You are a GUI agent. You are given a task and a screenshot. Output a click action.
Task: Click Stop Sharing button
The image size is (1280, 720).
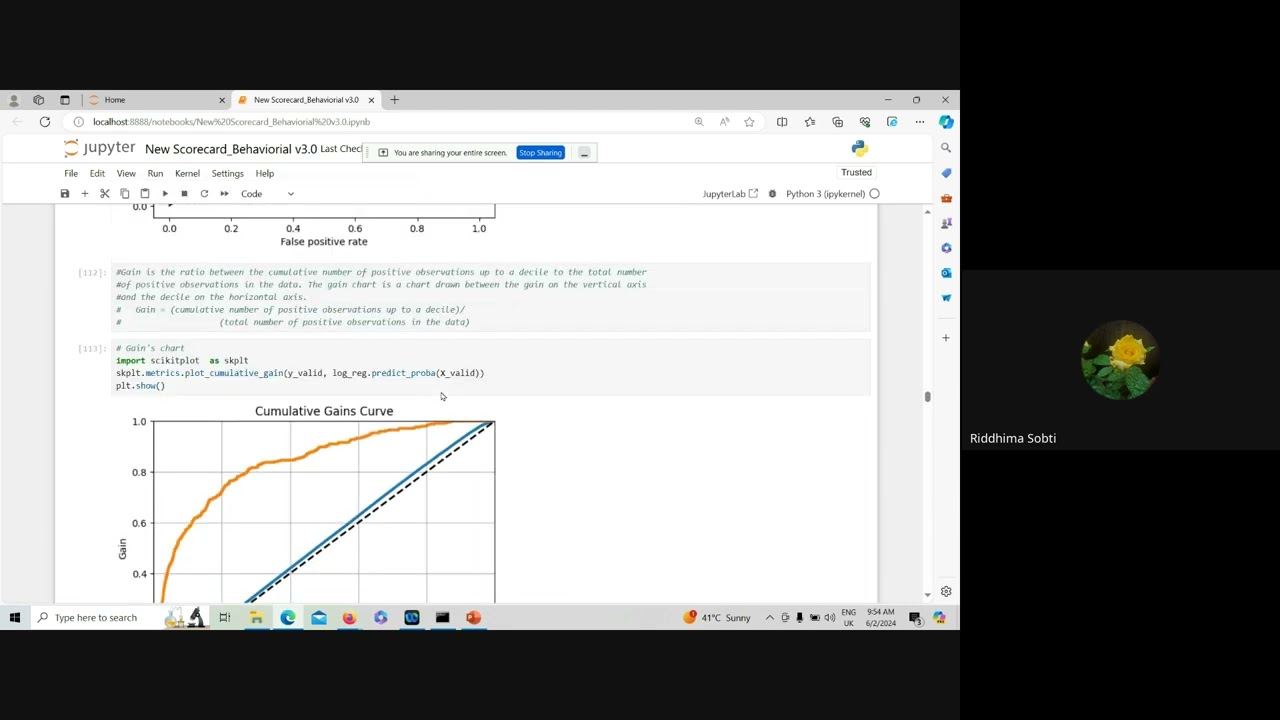pyautogui.click(x=540, y=153)
